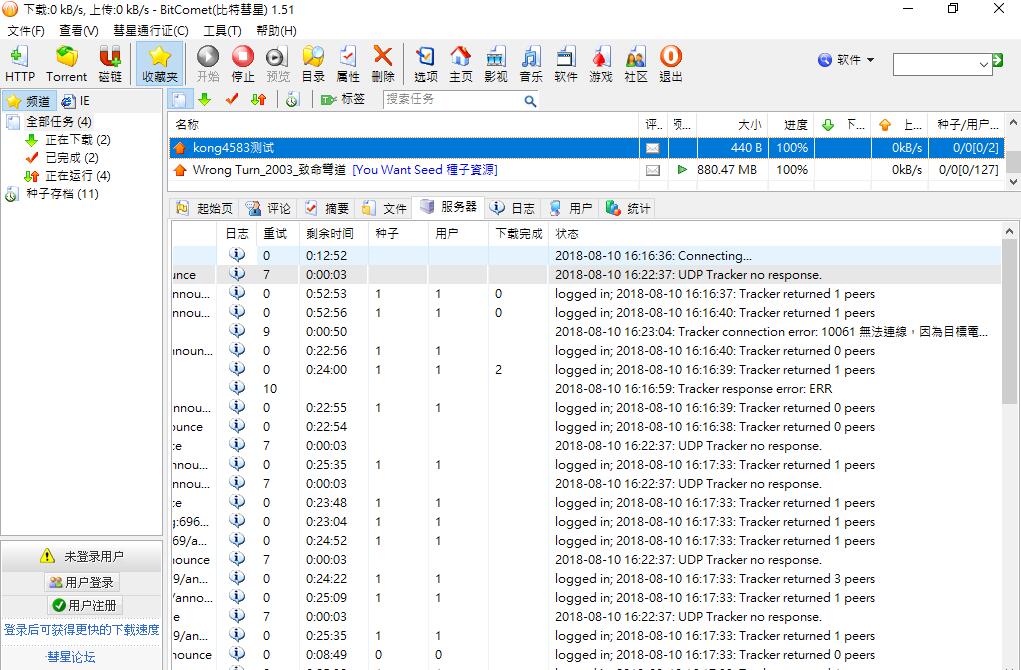Image resolution: width=1021 pixels, height=670 pixels.
Task: Click the comment envelope icon for Wrong Turn
Action: coord(652,170)
